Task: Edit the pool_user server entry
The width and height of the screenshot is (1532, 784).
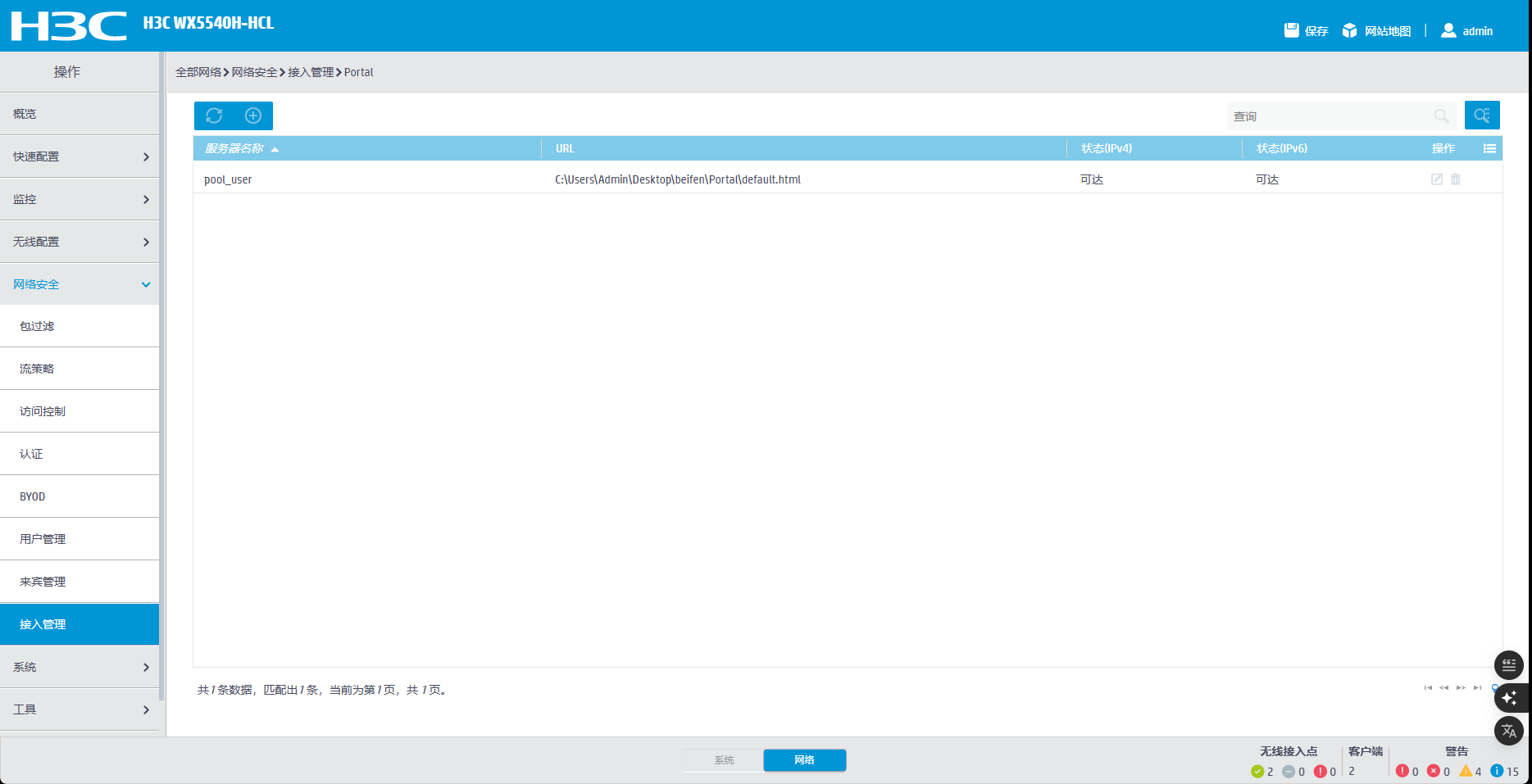Action: (x=1436, y=179)
